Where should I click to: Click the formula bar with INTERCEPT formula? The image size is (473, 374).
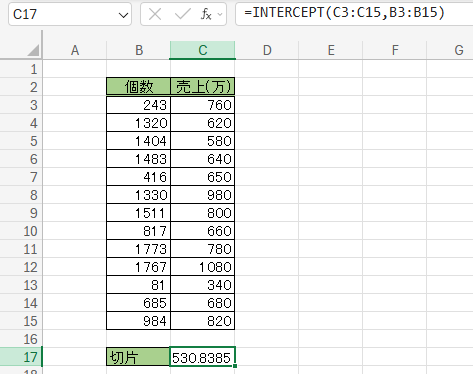(354, 14)
